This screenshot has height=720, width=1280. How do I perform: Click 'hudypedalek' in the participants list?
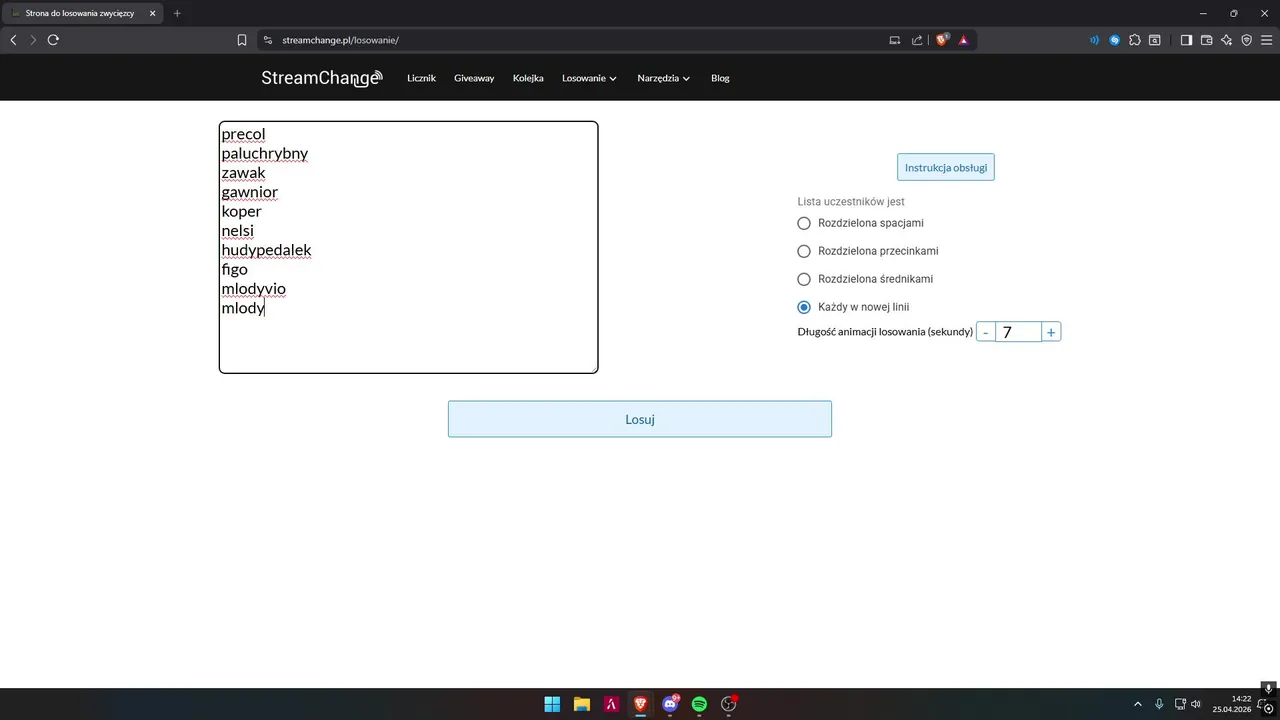(x=266, y=250)
